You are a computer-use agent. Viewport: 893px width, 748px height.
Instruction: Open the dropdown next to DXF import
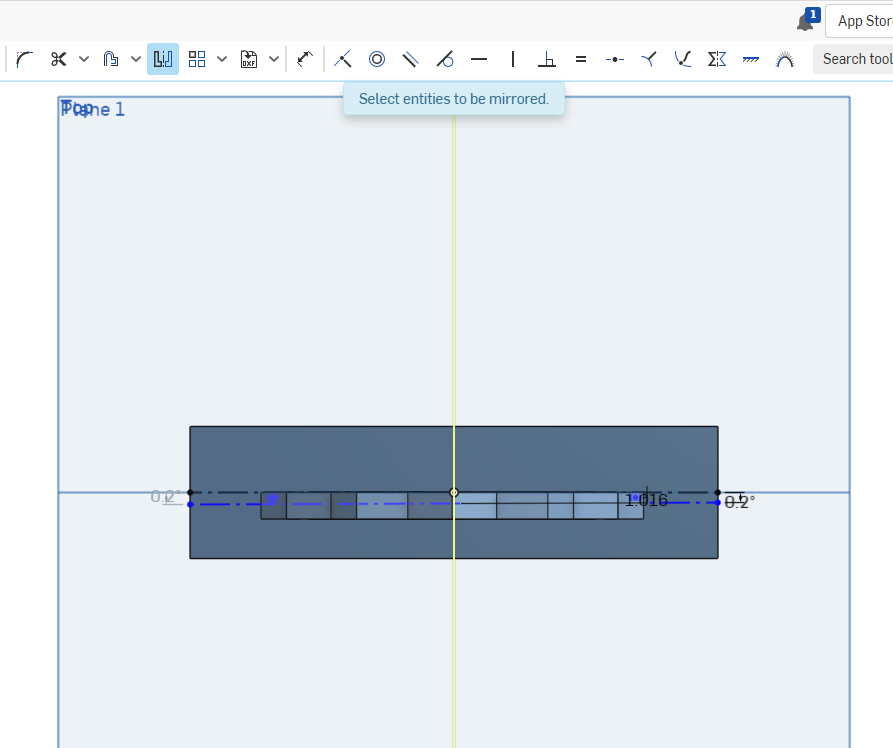(274, 59)
